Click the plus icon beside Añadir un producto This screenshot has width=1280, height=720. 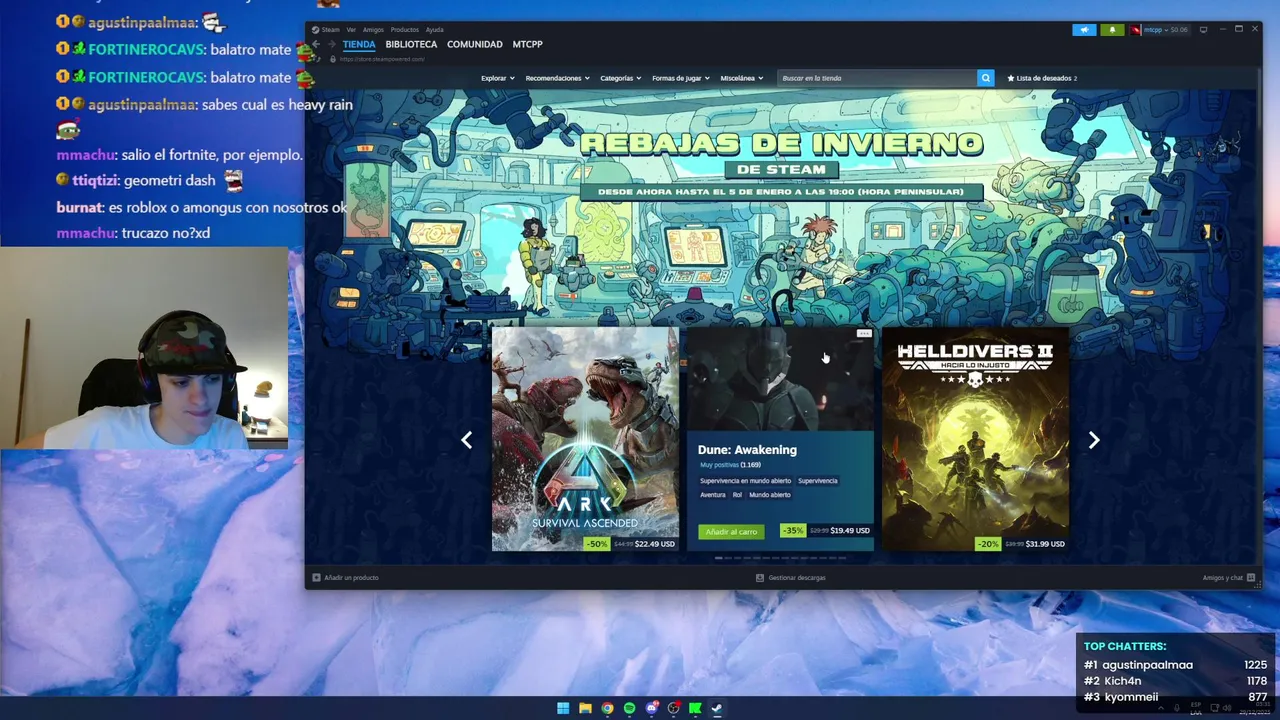click(316, 577)
